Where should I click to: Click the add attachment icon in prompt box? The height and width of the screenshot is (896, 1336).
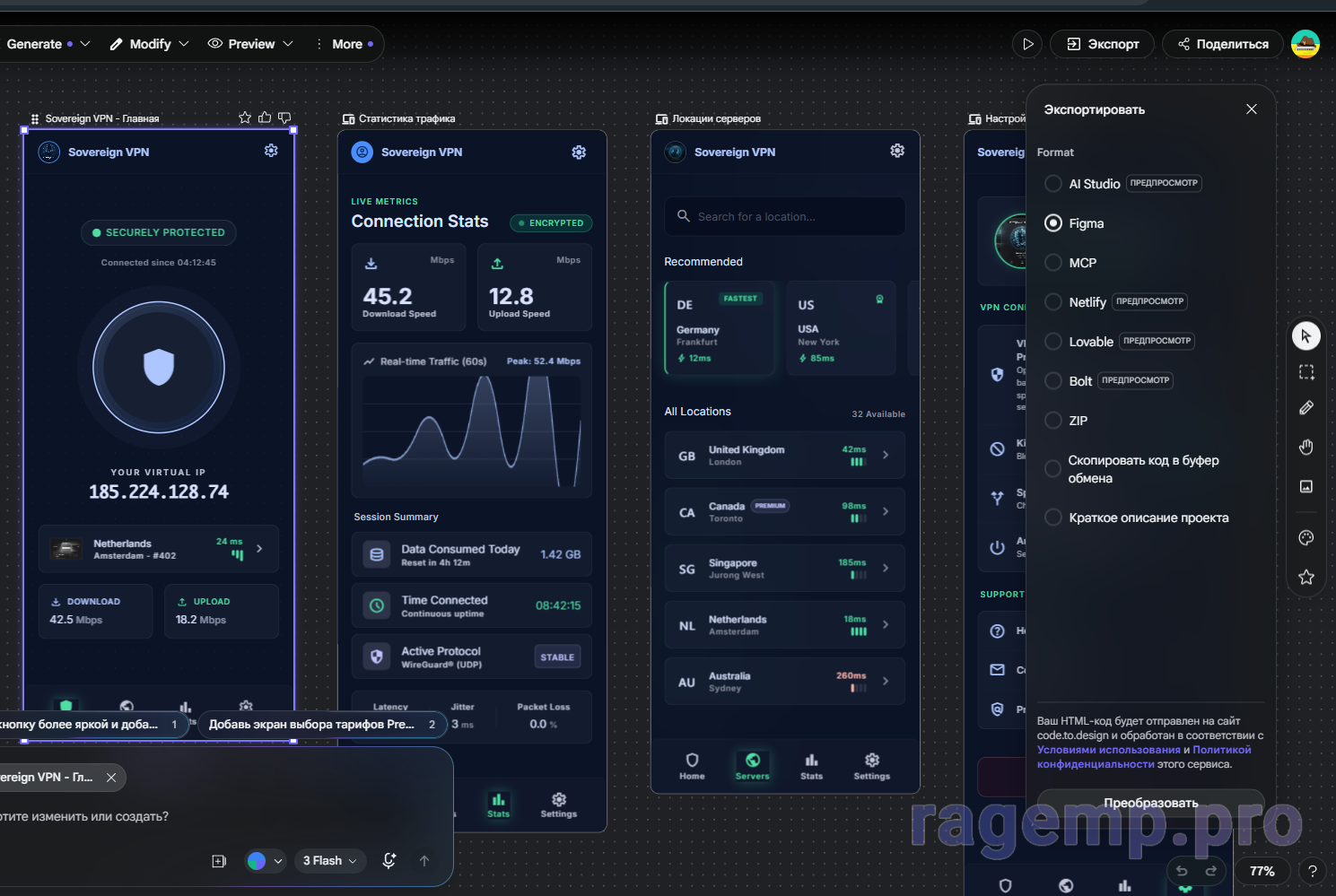click(x=219, y=861)
